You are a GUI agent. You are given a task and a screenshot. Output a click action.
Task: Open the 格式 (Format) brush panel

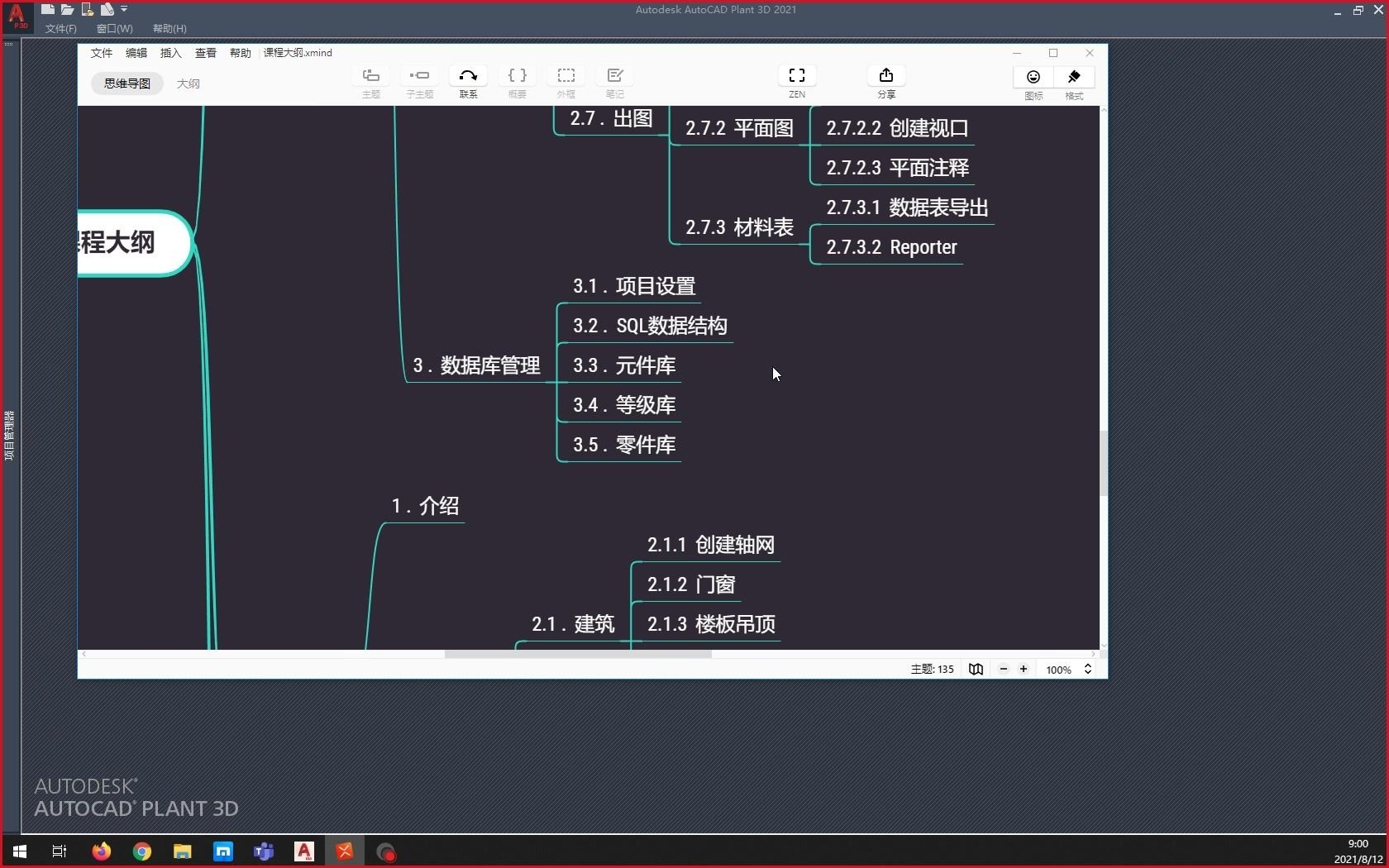(1074, 77)
